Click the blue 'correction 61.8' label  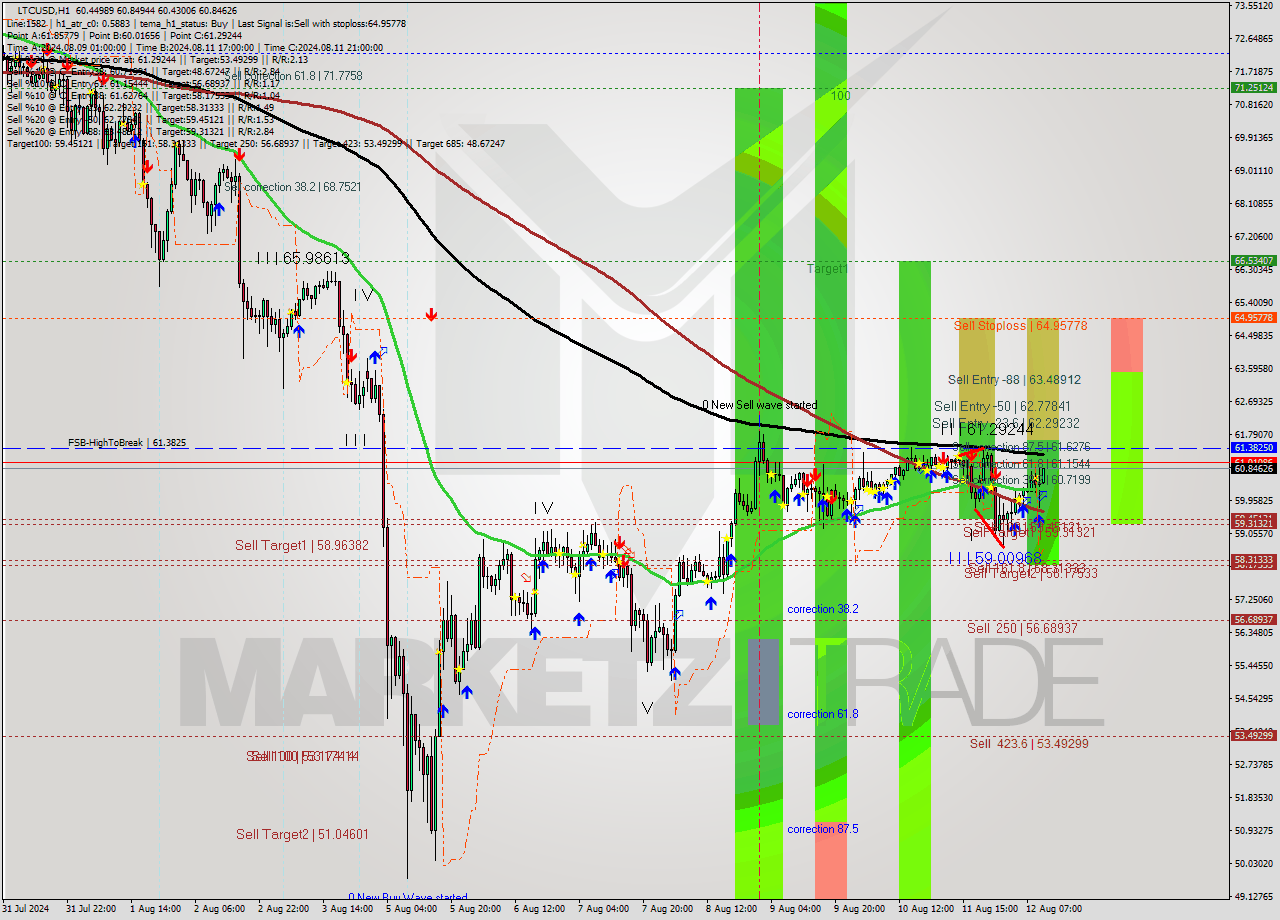point(823,714)
